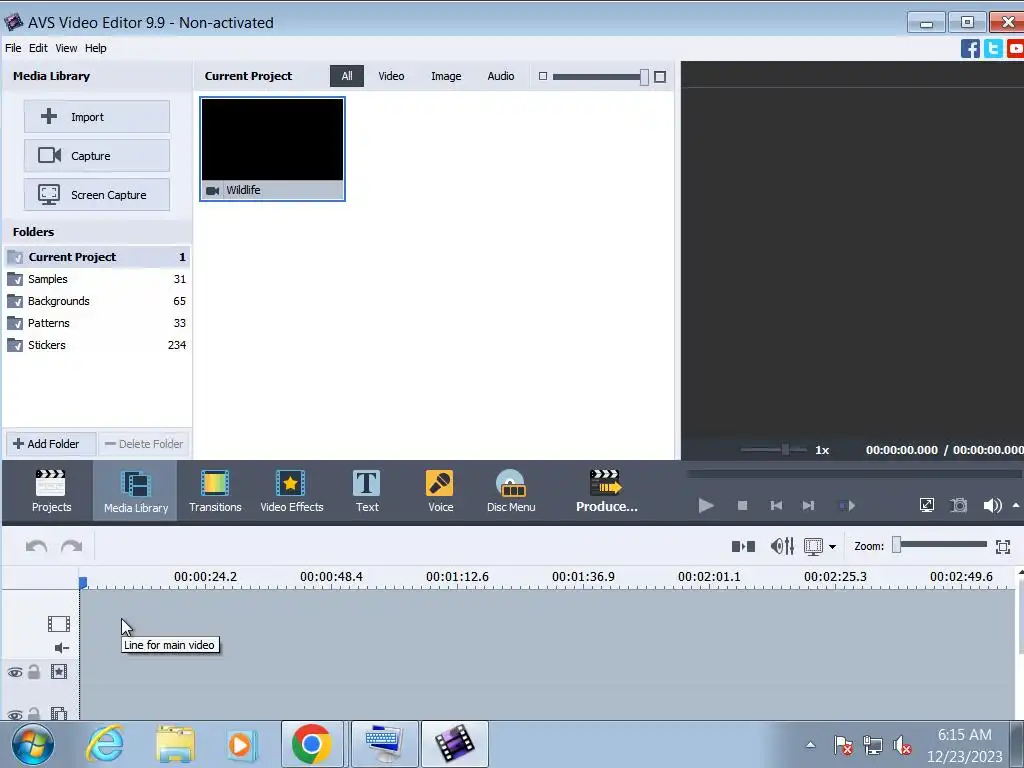
Task: Filter media library by Image
Action: [x=446, y=76]
